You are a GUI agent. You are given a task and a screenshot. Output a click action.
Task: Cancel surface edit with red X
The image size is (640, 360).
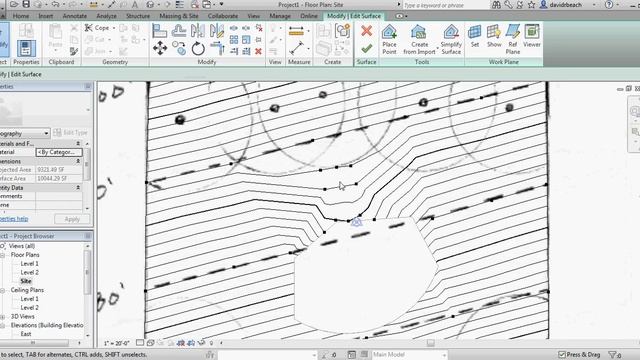coord(367,31)
